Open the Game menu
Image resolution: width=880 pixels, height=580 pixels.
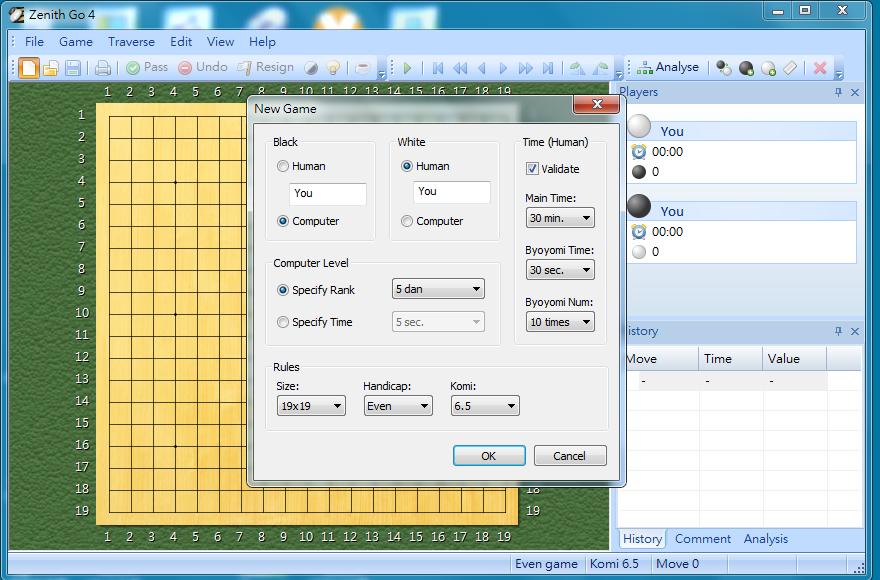tap(76, 42)
